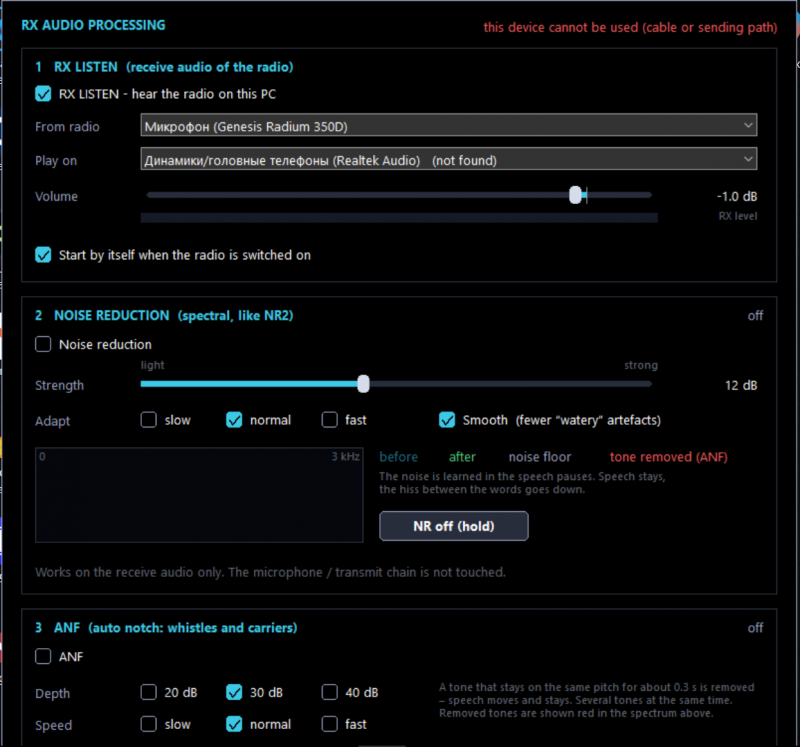Screen dimensions: 800x747
Task: Set ANF Speed to normal
Action: tap(234, 724)
